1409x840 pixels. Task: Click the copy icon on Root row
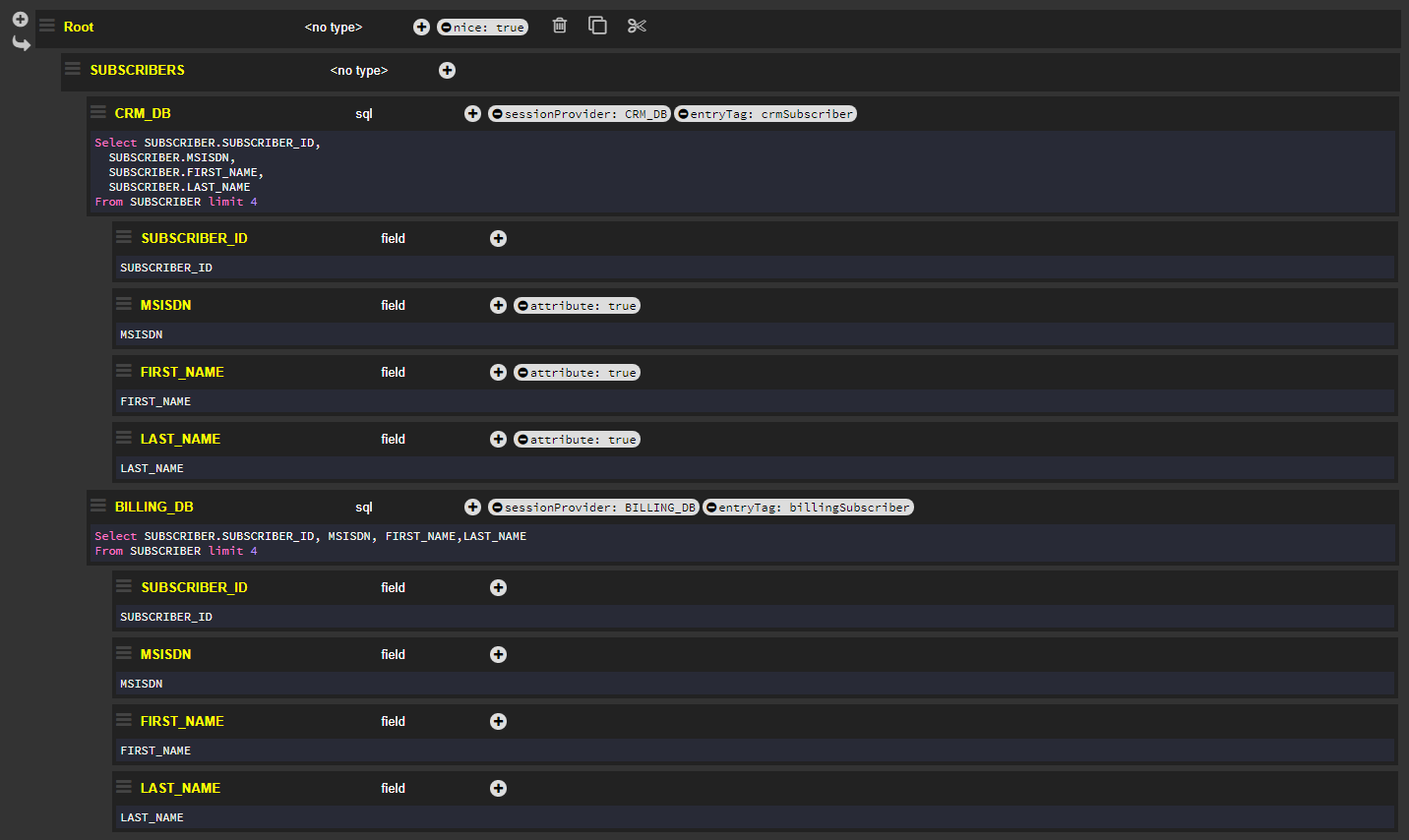point(597,26)
